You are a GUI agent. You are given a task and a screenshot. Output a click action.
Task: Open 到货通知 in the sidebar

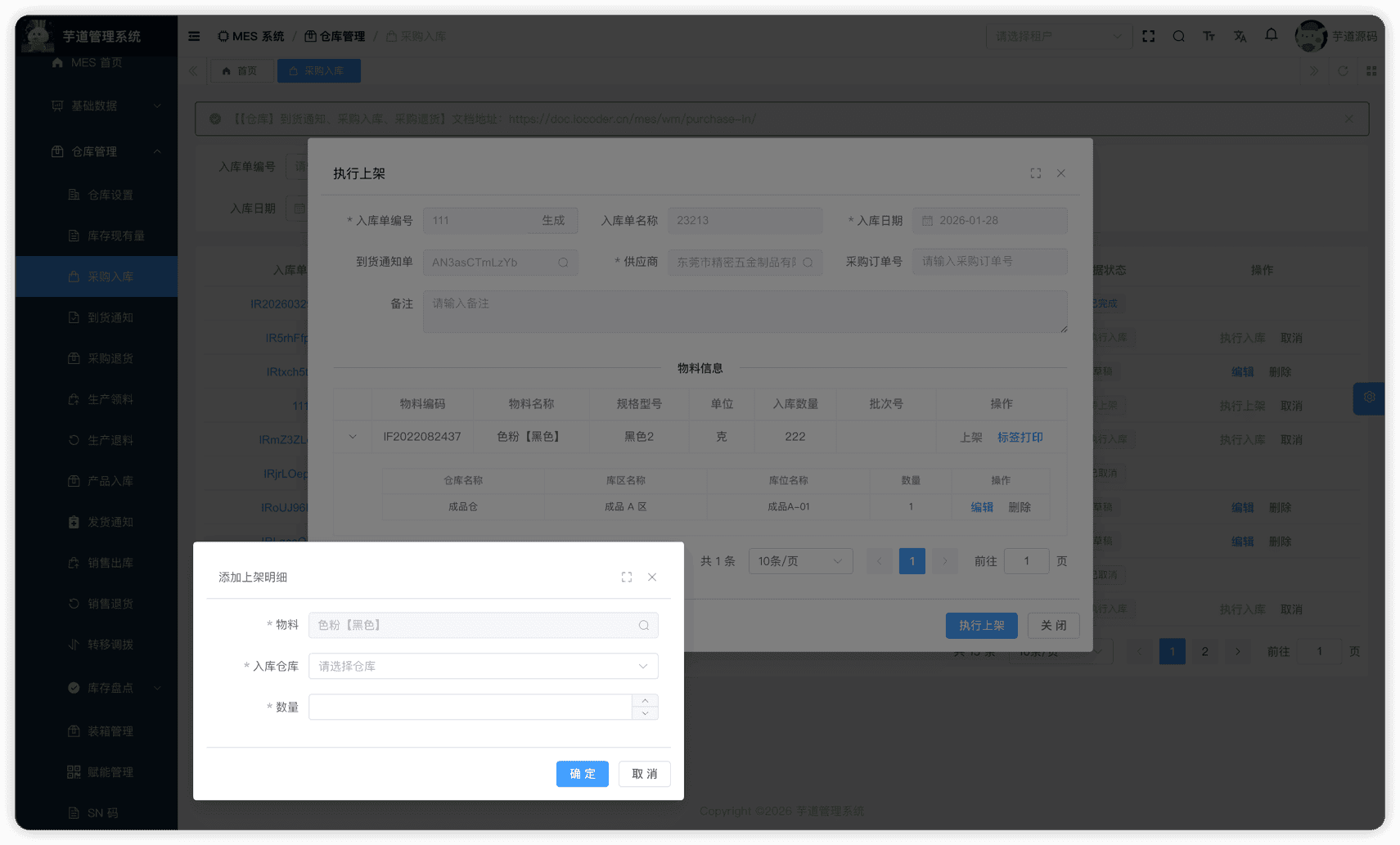tap(110, 318)
